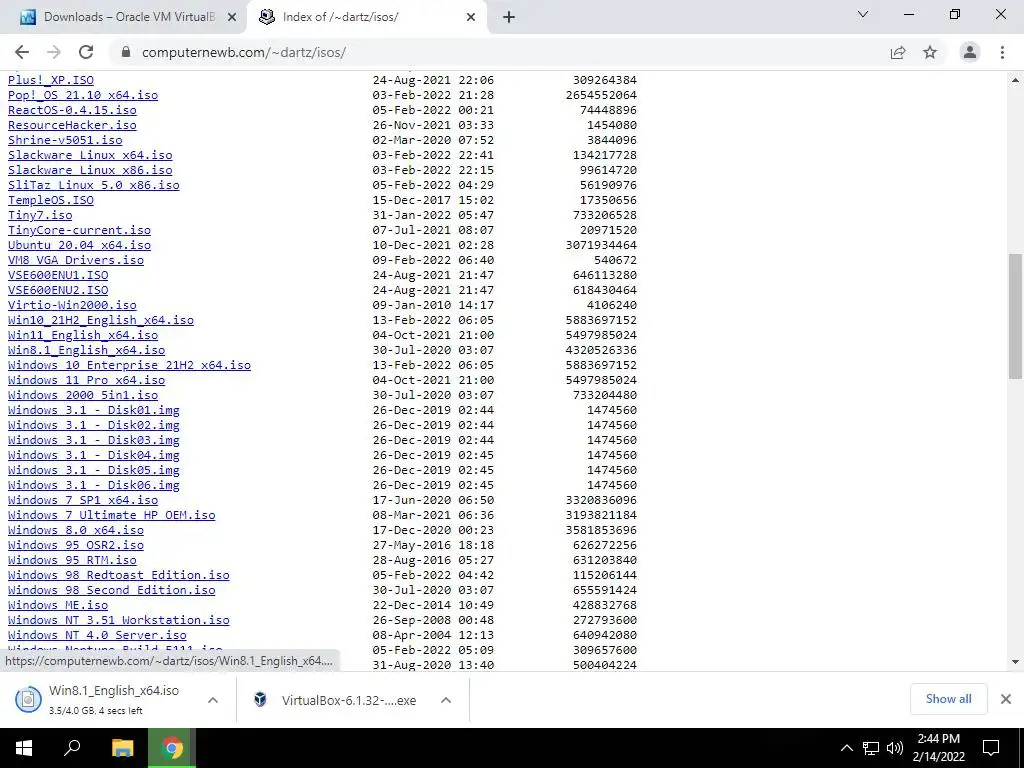Share this page using the share icon
Image resolution: width=1024 pixels, height=768 pixels.
(x=898, y=52)
